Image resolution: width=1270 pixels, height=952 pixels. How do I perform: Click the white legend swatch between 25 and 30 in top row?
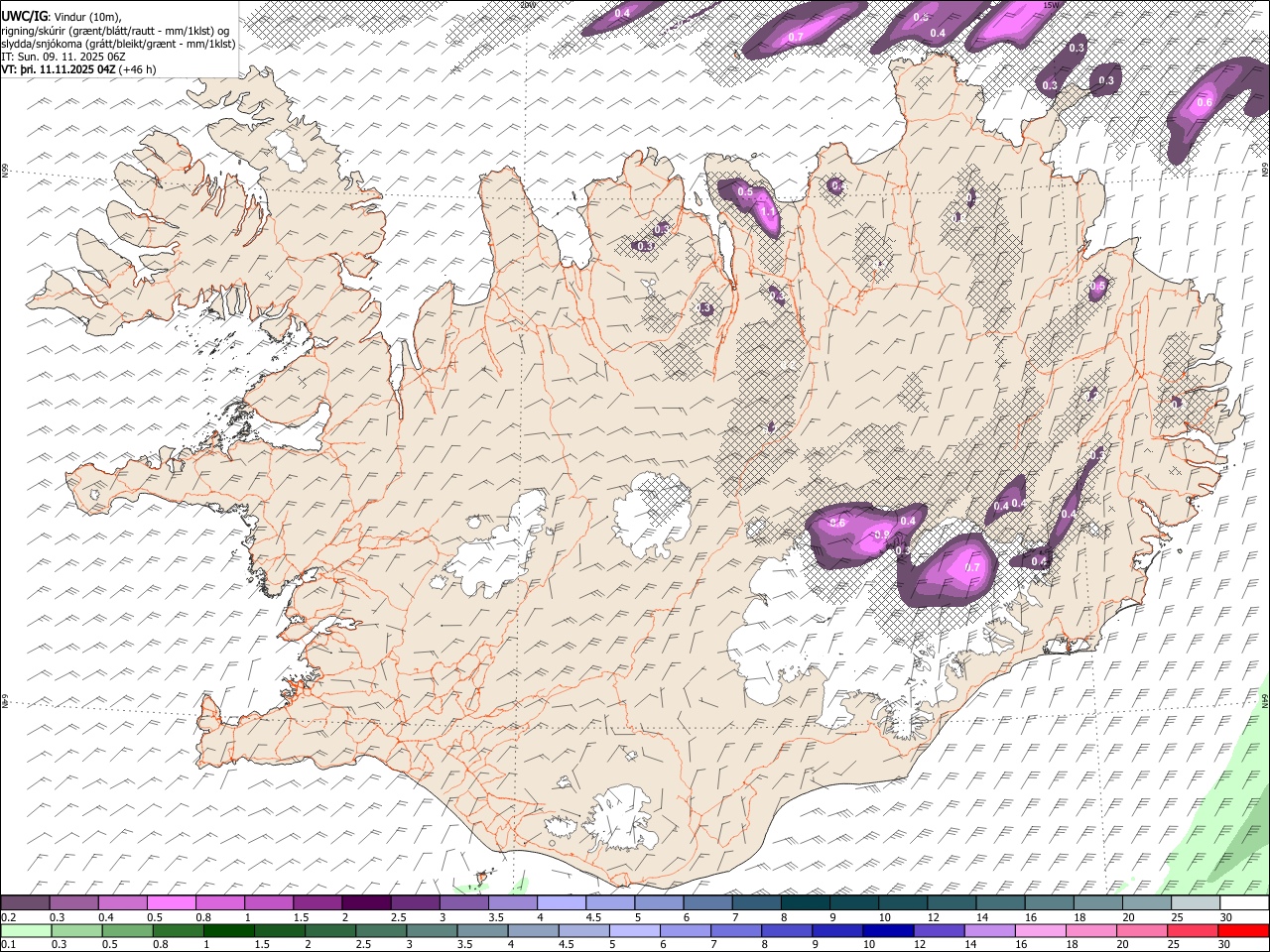tap(1197, 902)
